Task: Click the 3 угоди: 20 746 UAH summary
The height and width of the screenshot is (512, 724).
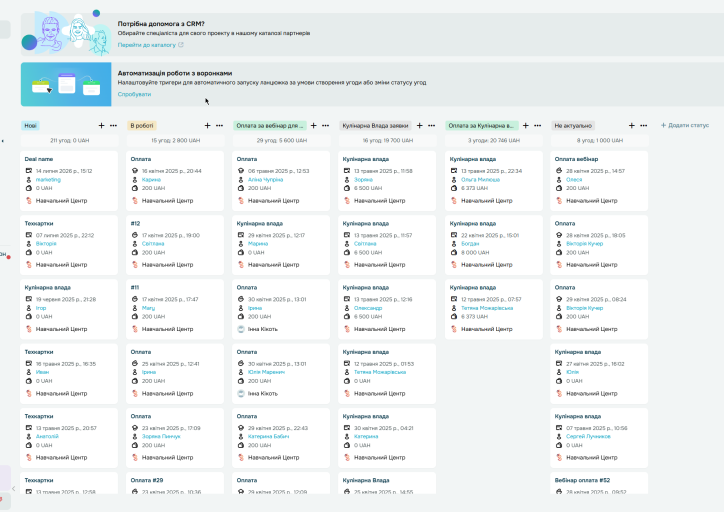Action: [494, 140]
